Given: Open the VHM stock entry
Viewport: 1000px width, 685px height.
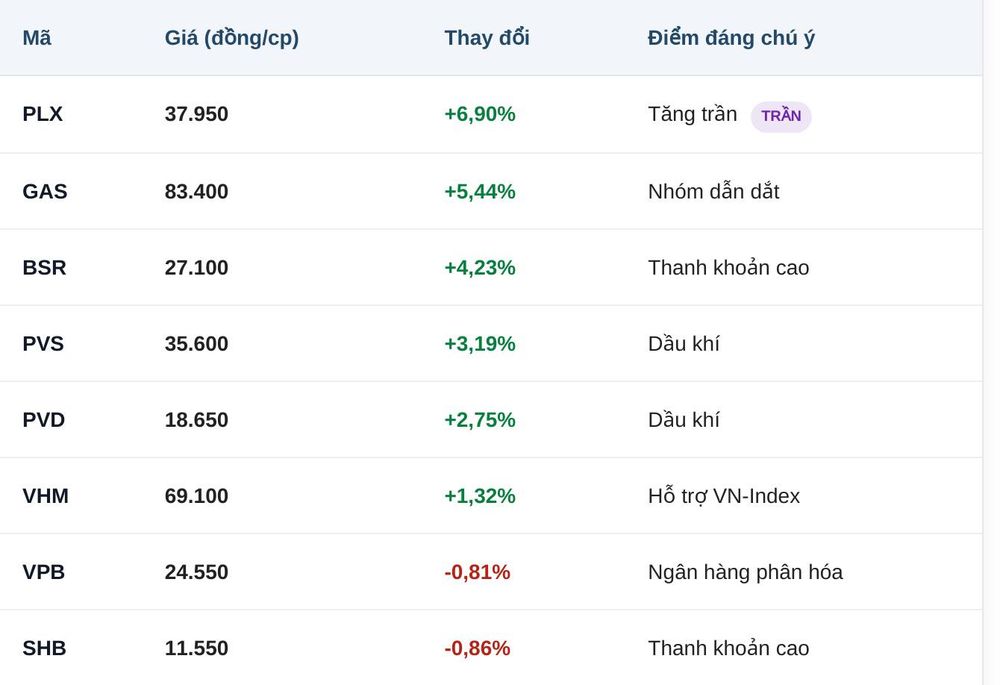Looking at the screenshot, I should point(491,496).
